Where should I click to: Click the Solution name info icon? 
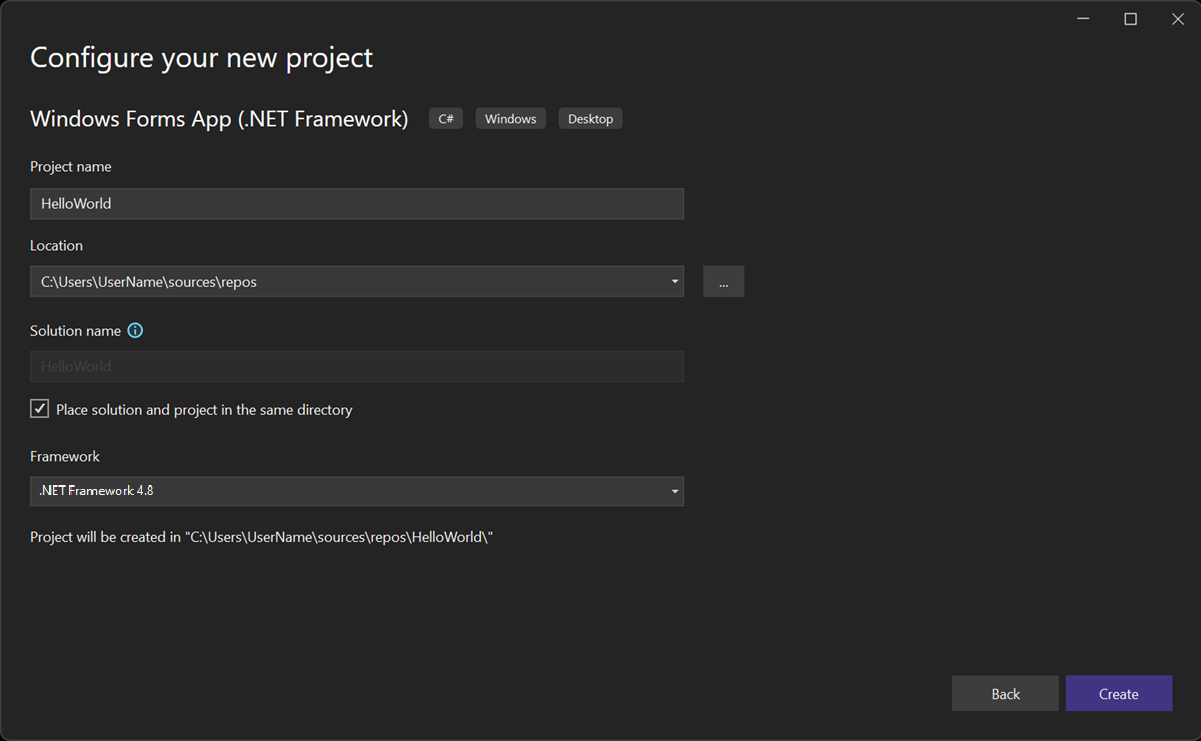[135, 330]
